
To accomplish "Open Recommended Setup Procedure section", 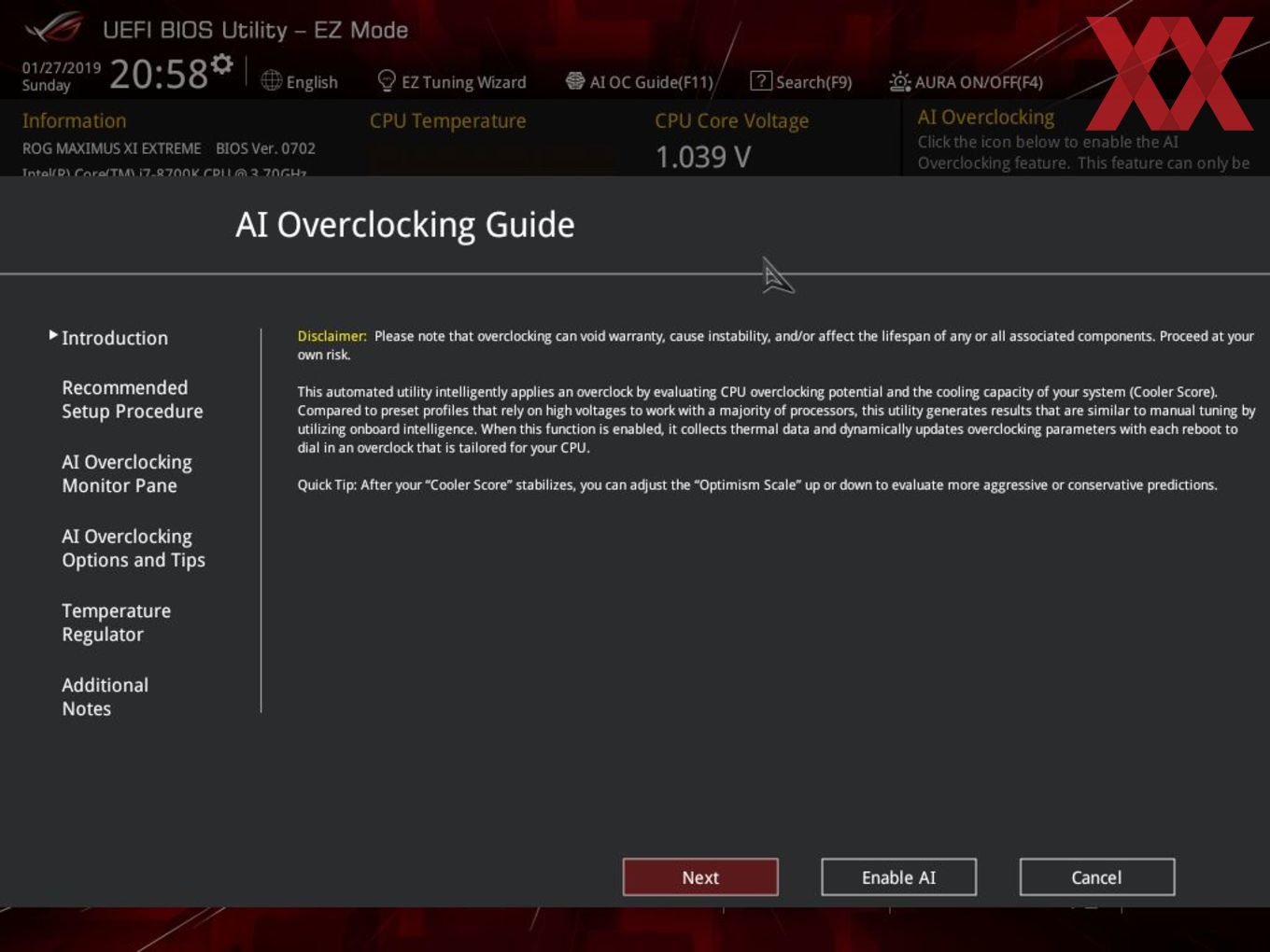I will coord(132,399).
